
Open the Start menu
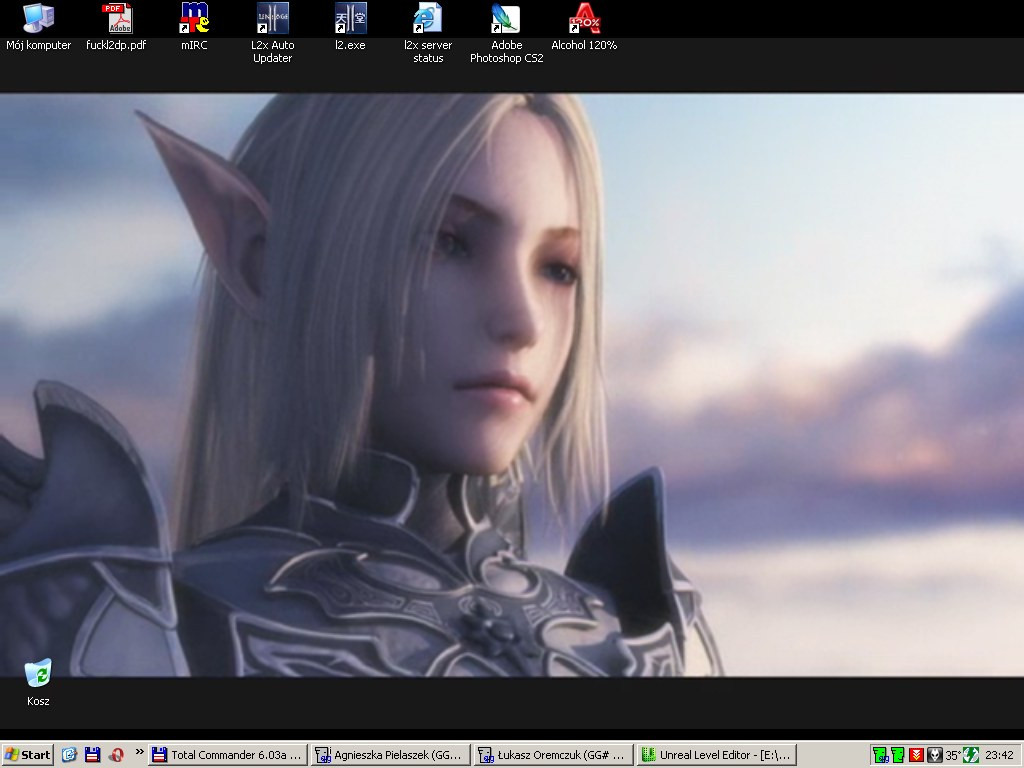tap(27, 755)
